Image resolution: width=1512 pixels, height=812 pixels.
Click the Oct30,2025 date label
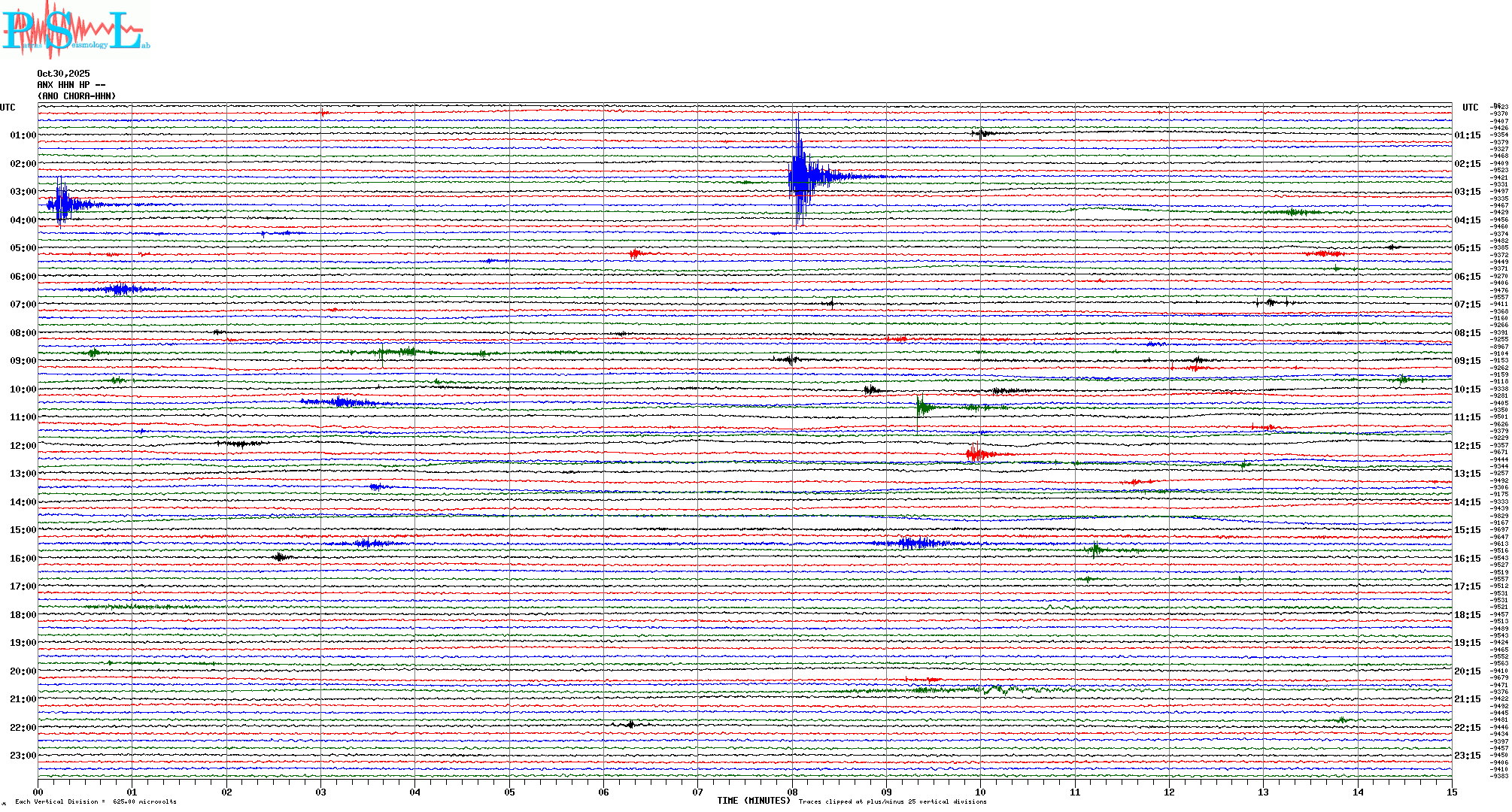(63, 74)
